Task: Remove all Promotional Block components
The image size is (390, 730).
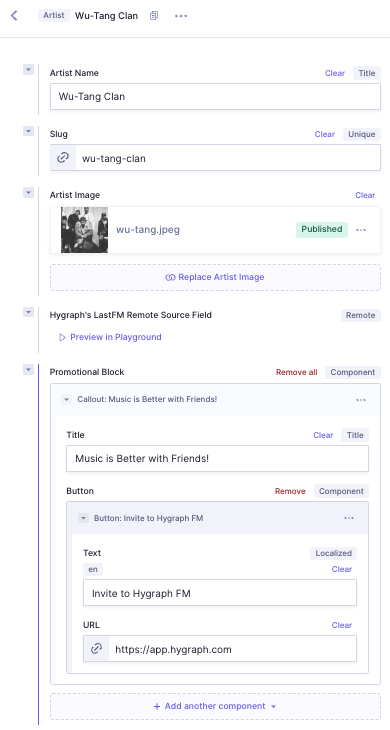Action: click(x=296, y=372)
